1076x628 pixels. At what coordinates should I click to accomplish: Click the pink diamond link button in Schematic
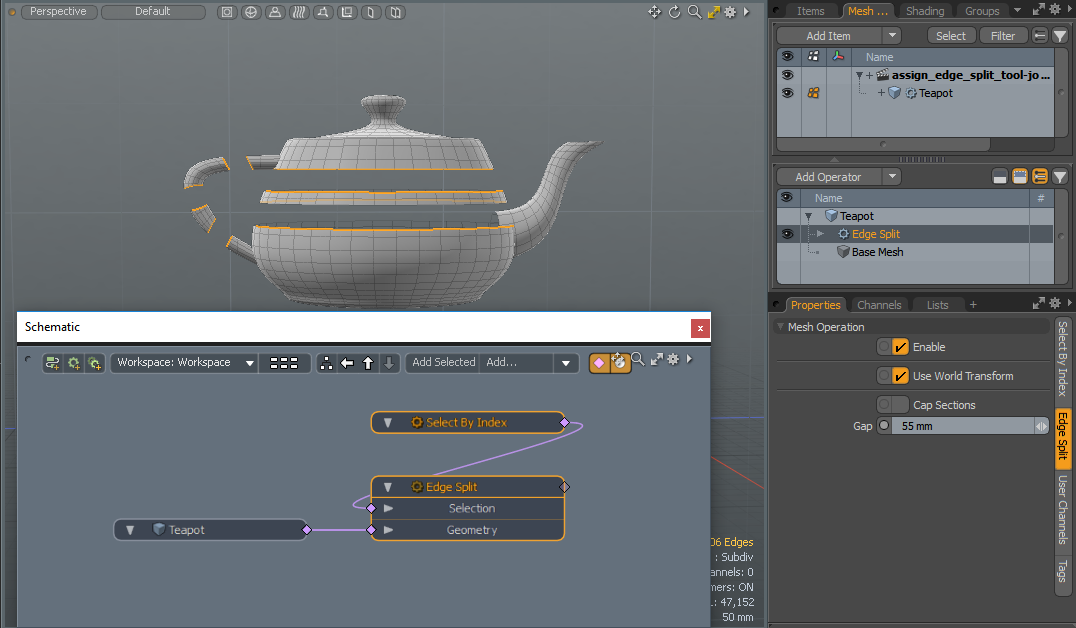tap(599, 363)
